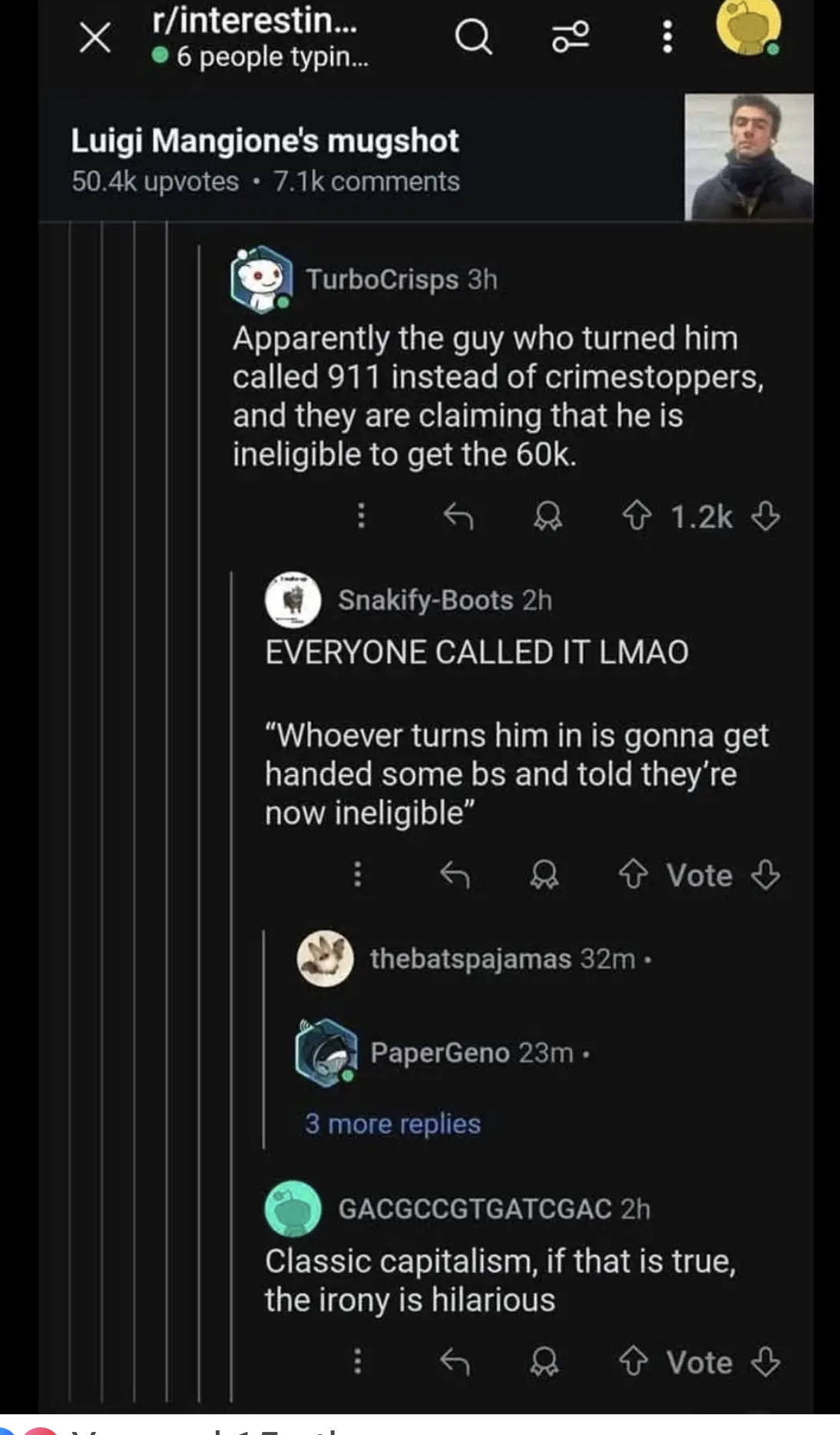Open more options on TurboCrisps' comment
The image size is (840, 1435).
pyautogui.click(x=361, y=516)
